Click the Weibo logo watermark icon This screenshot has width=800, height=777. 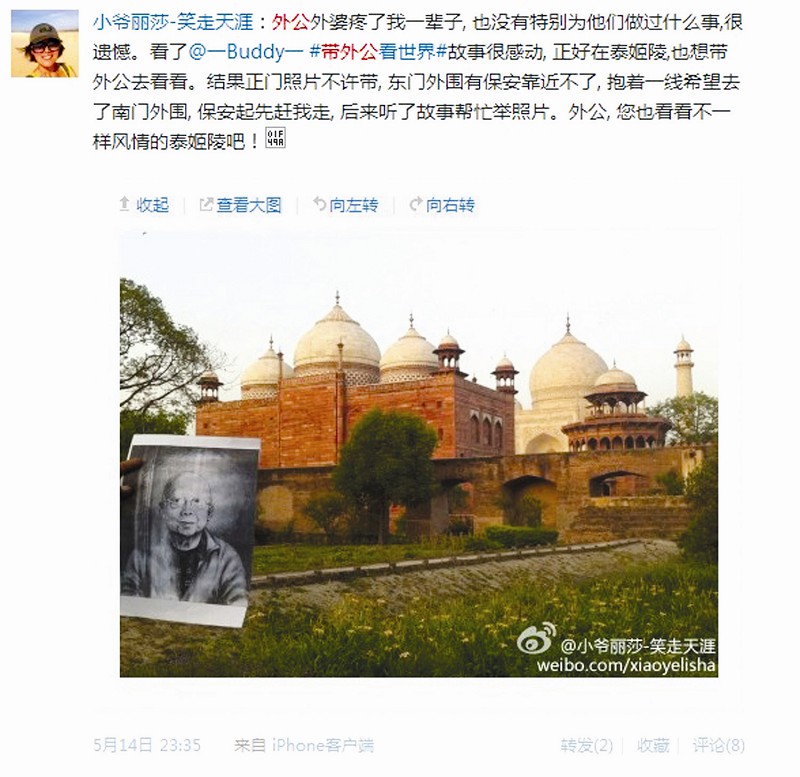[537, 638]
